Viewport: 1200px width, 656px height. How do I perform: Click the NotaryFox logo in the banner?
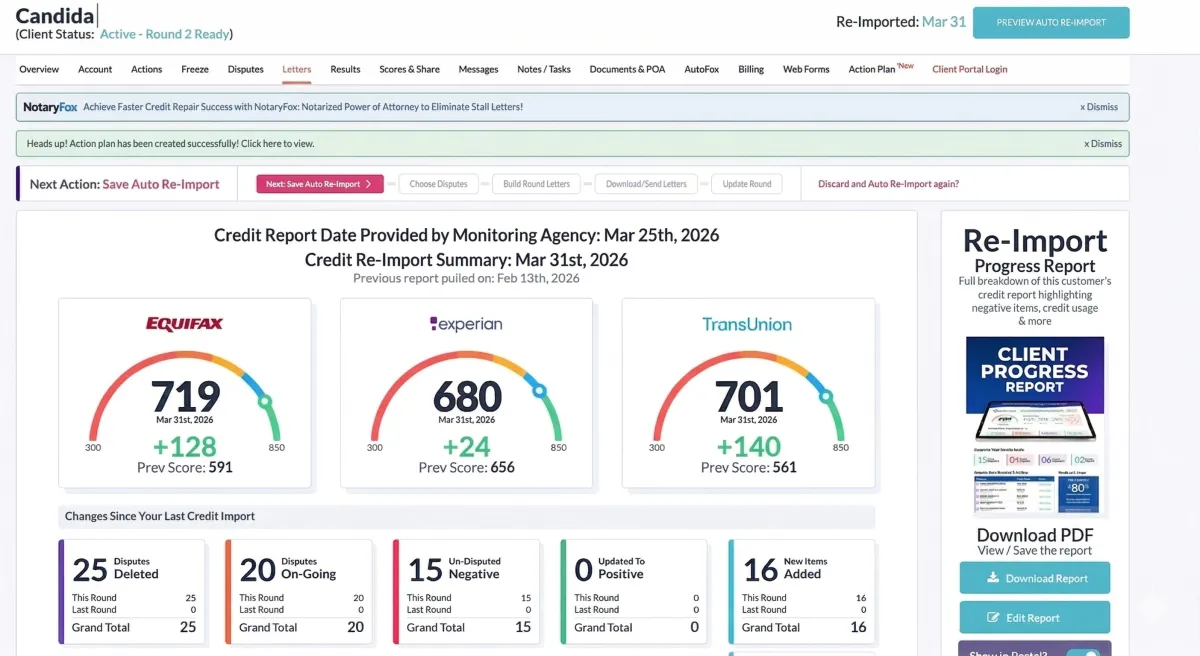pyautogui.click(x=50, y=107)
